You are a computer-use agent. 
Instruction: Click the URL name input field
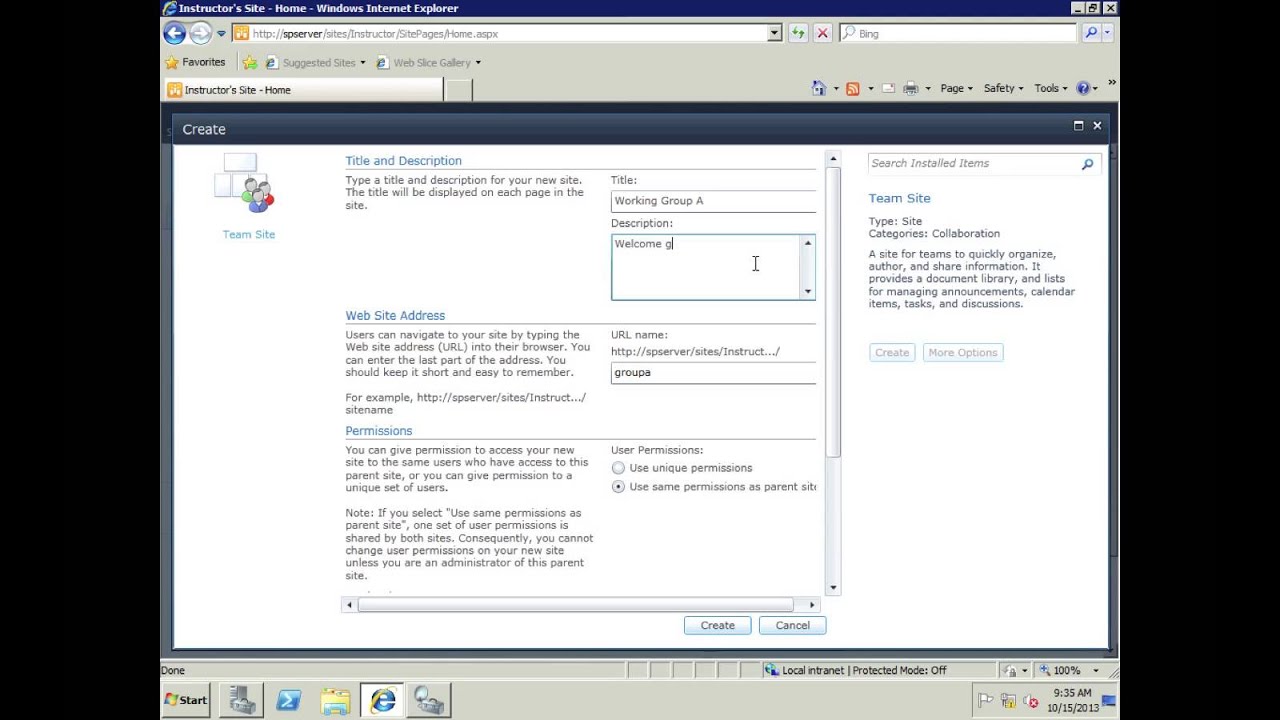(x=713, y=373)
